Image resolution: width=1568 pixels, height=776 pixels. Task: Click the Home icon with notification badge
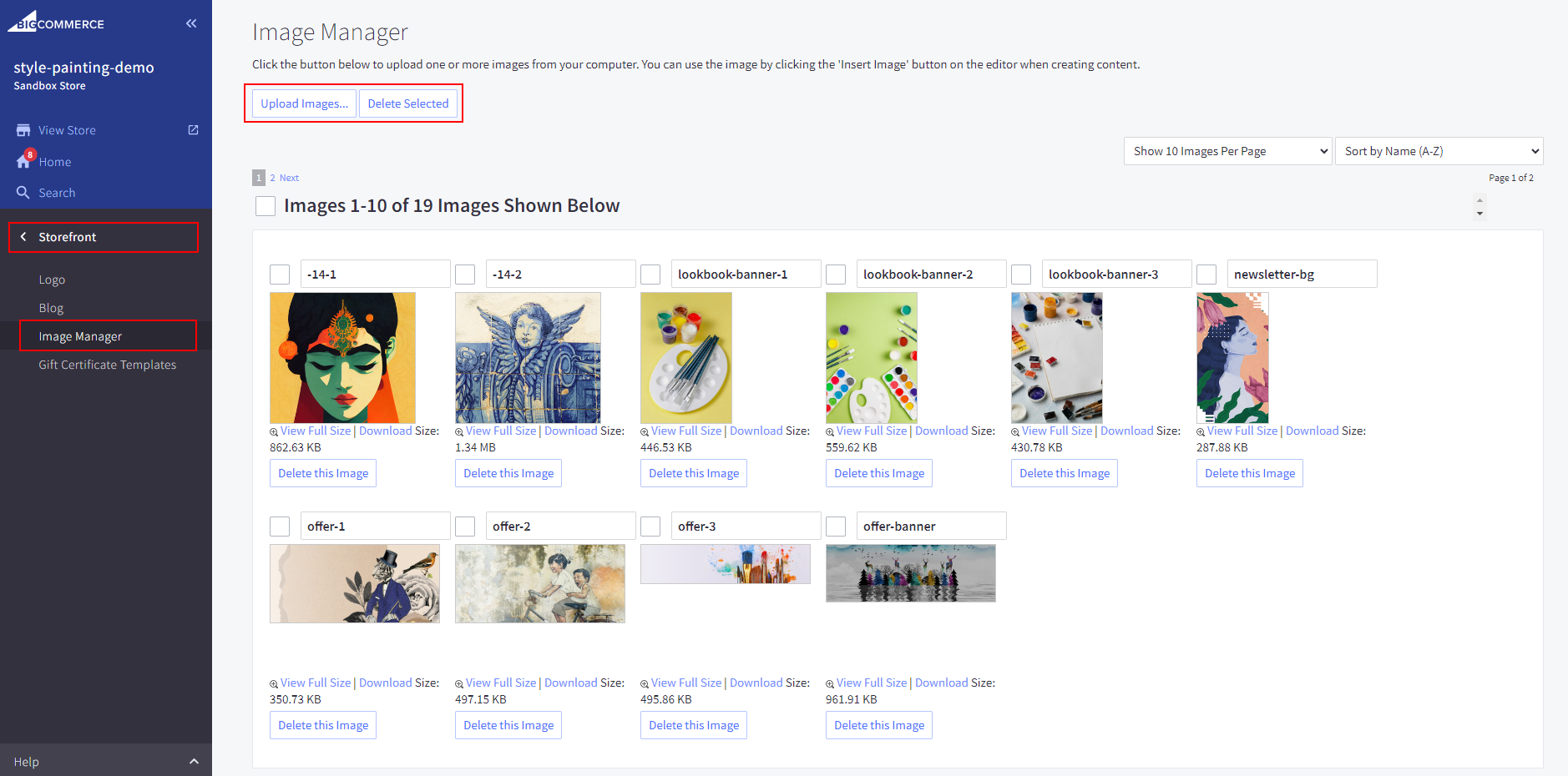23,161
